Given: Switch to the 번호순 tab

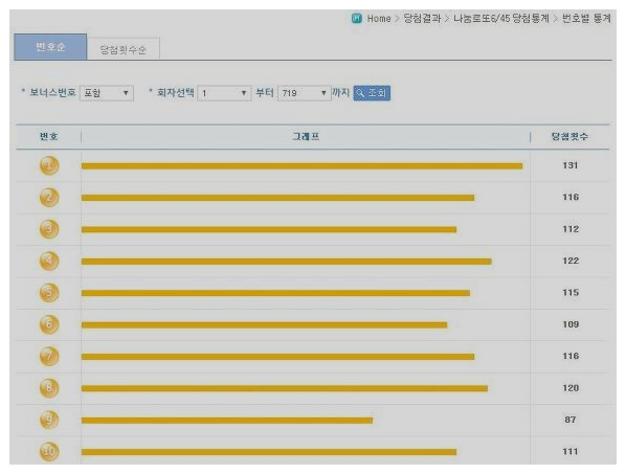Looking at the screenshot, I should pos(51,47).
